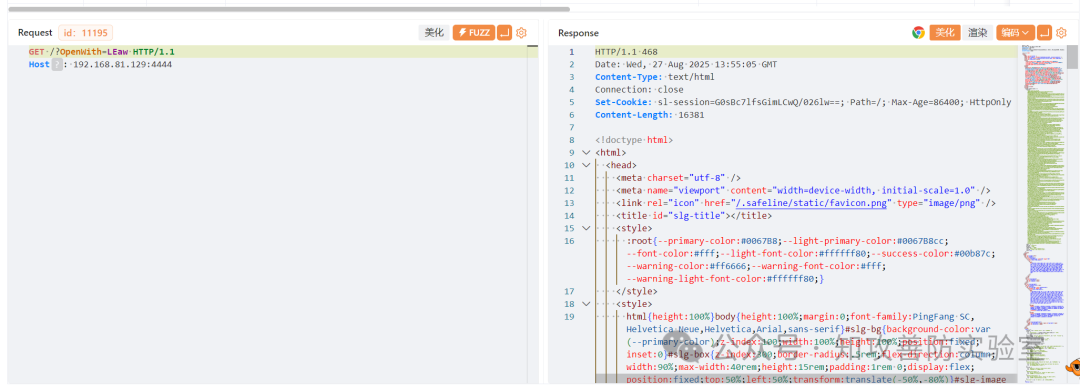Collapse the <html> block at line 9
The width and height of the screenshot is (1080, 391).
pyautogui.click(x=585, y=153)
